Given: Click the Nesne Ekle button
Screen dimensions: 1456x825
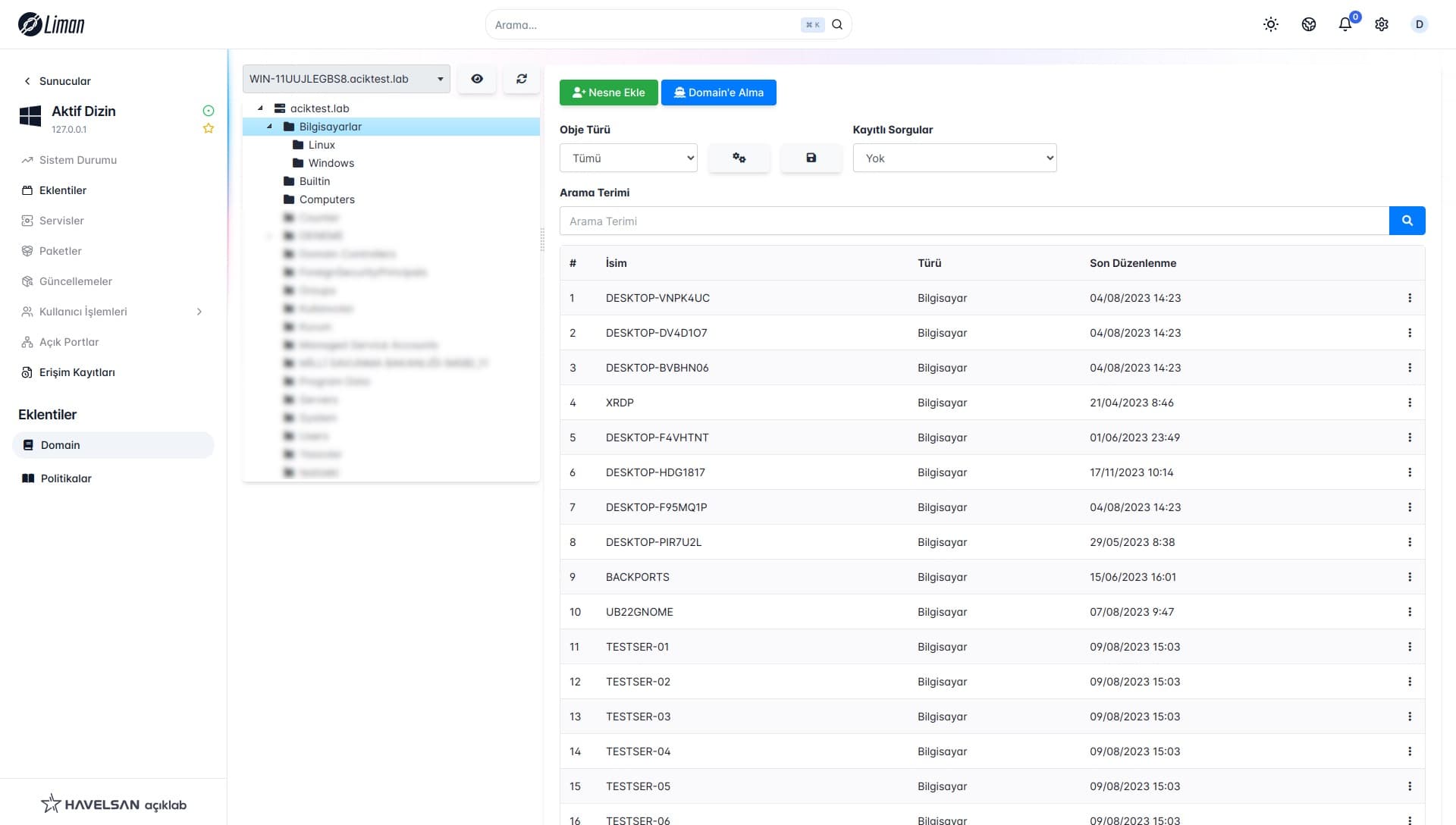Looking at the screenshot, I should coord(608,93).
